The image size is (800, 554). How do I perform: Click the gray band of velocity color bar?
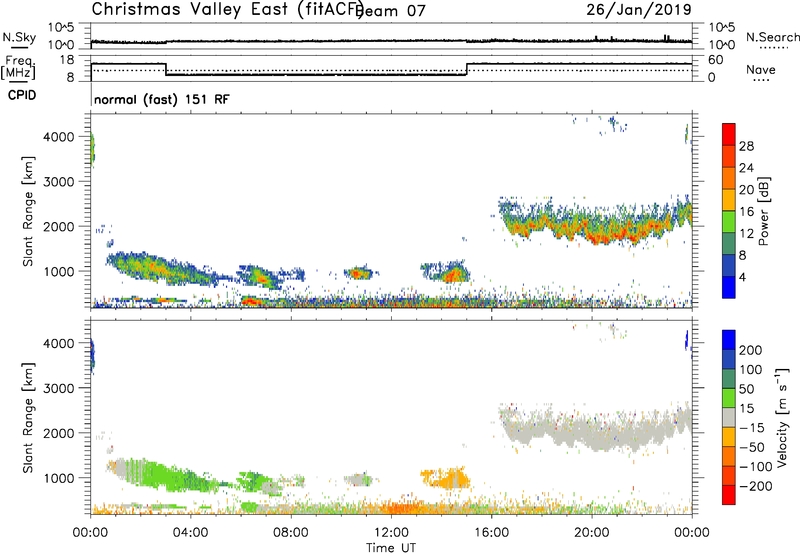point(729,417)
